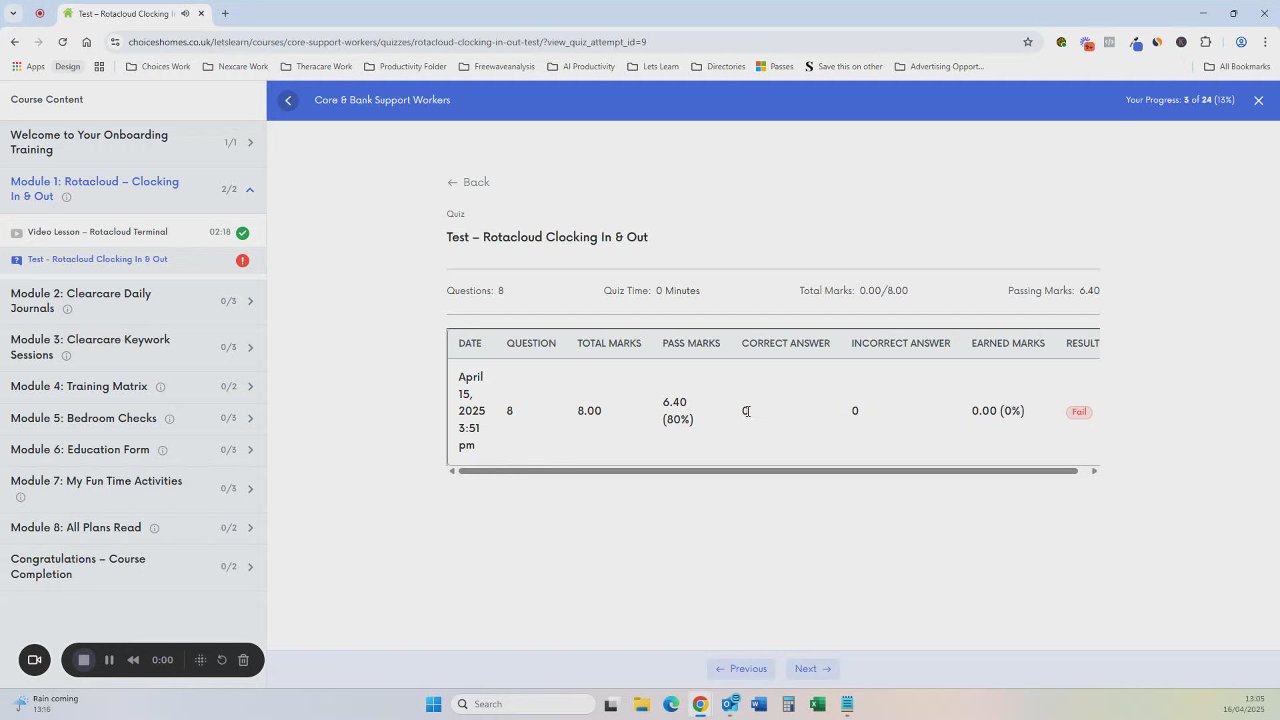Bookmark this page with the star icon
The height and width of the screenshot is (720, 1280).
point(1027,42)
